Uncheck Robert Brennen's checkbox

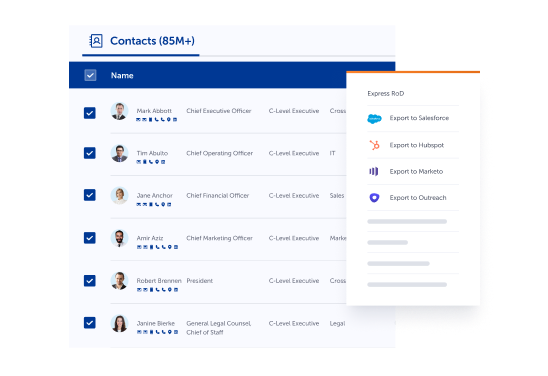pyautogui.click(x=90, y=281)
